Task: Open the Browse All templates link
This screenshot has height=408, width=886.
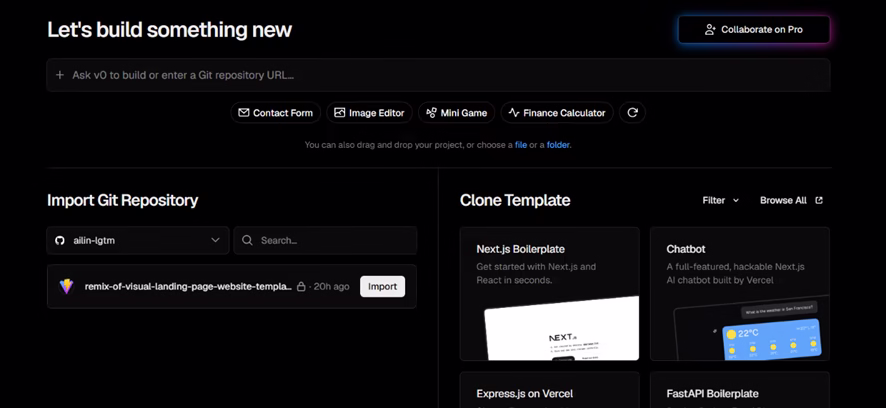Action: point(791,200)
